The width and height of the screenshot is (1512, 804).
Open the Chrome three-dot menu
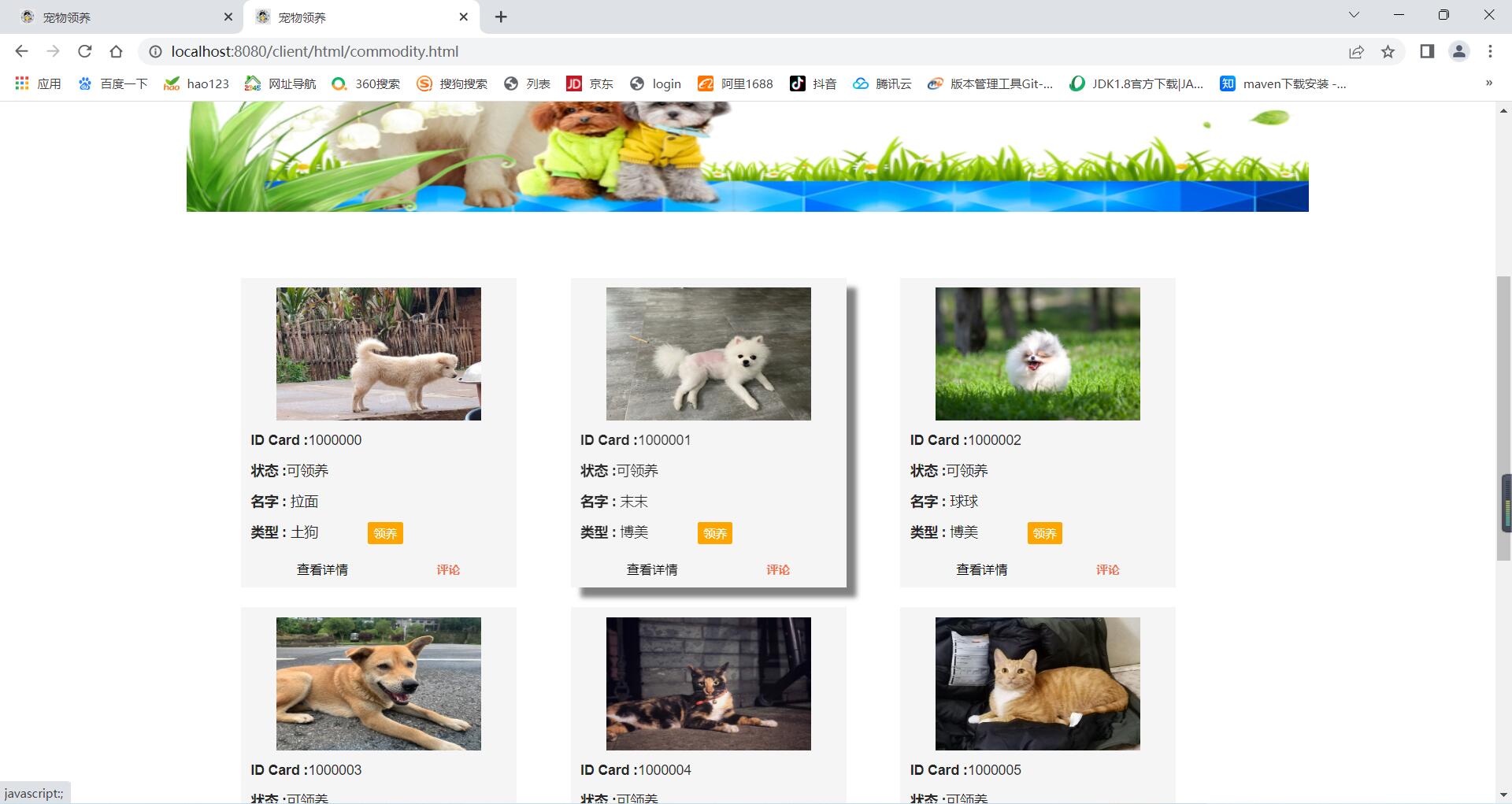point(1490,51)
